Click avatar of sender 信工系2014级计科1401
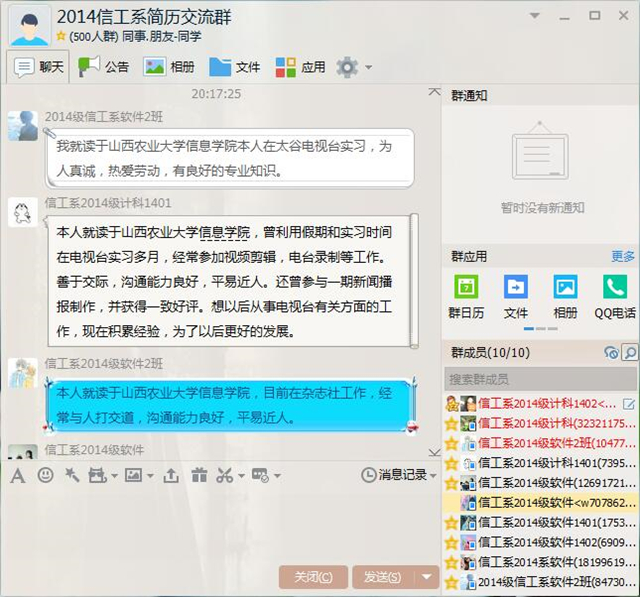640x597 pixels. tap(23, 212)
